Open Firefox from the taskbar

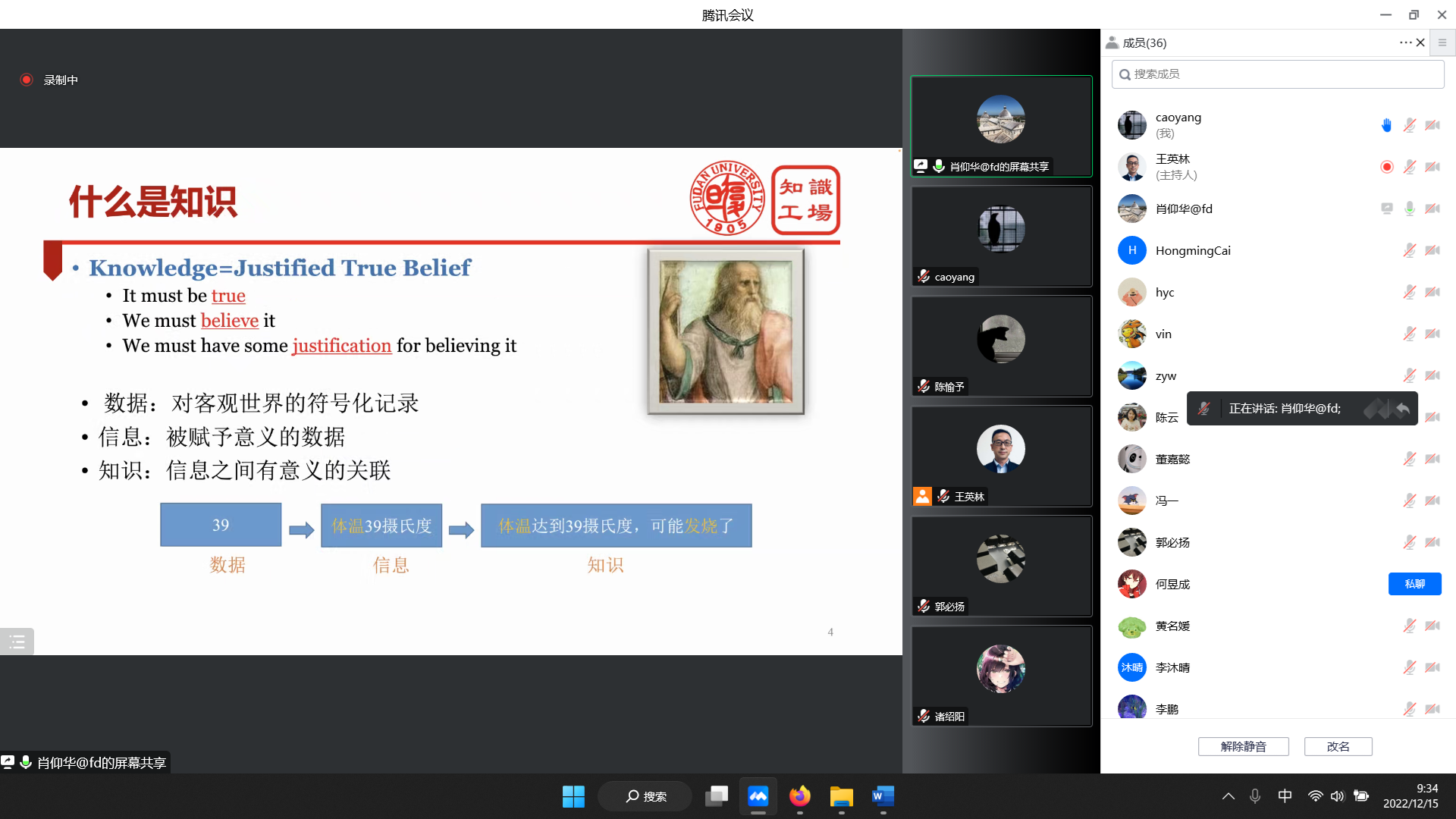(799, 796)
